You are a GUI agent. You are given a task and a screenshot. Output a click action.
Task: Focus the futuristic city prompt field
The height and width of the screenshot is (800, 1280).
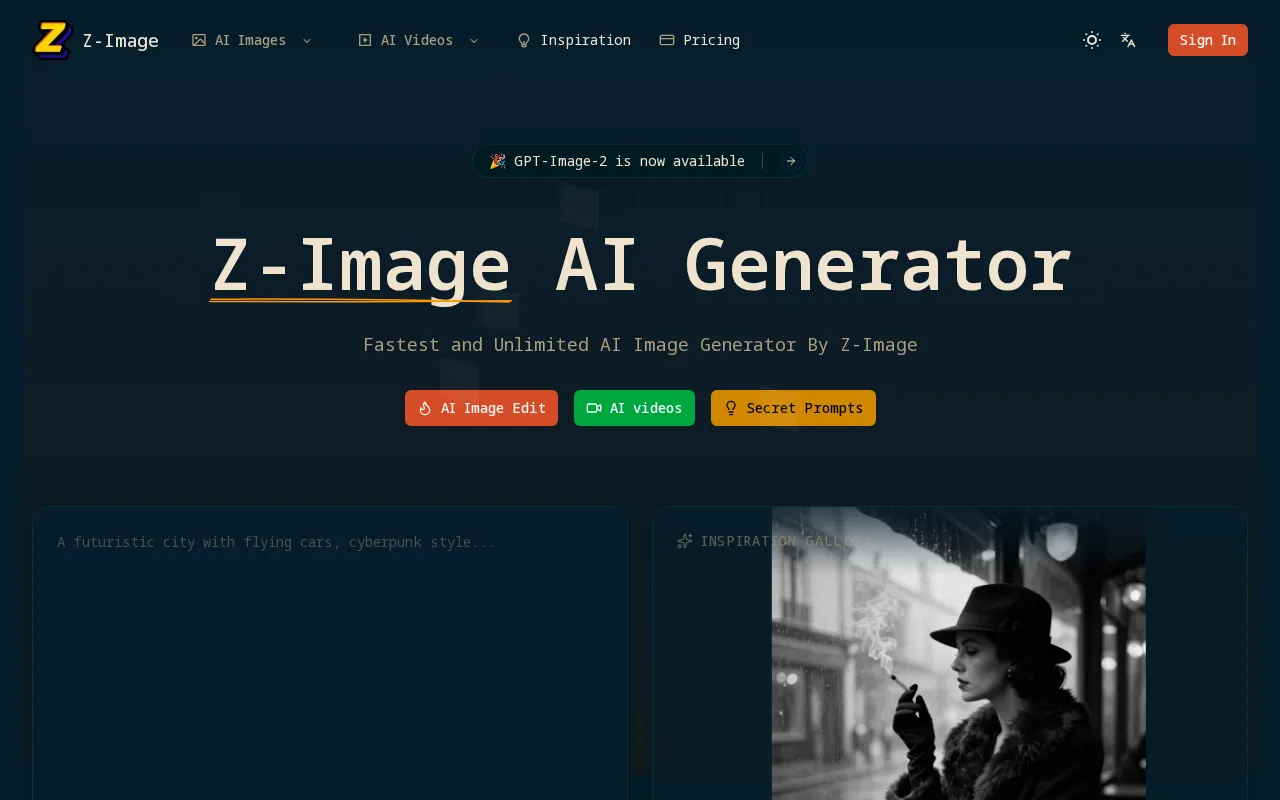(330, 653)
